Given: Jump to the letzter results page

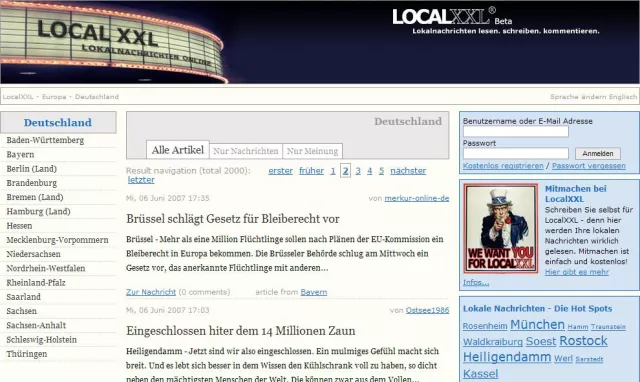Looking at the screenshot, I should coord(141,180).
